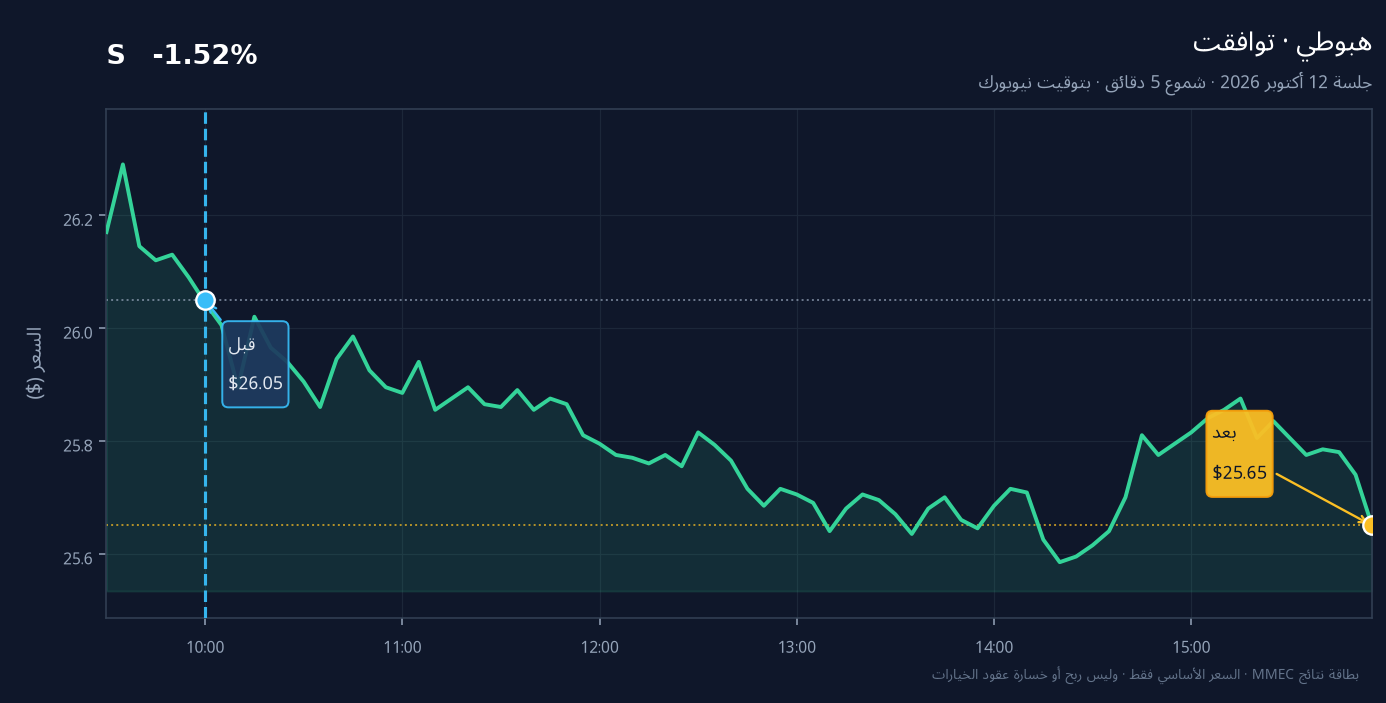Click the y-axis title "السعر ($)"
Image resolution: width=1386 pixels, height=703 pixels.
click(x=35, y=363)
